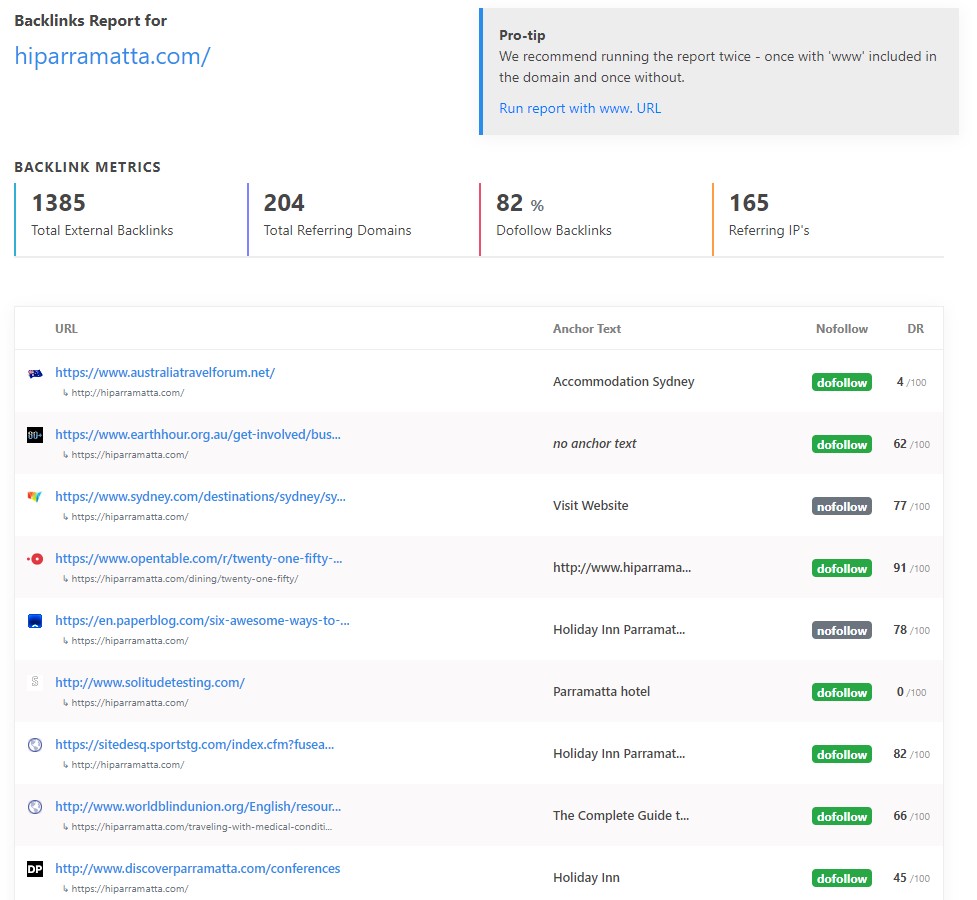The height and width of the screenshot is (900, 977).
Task: Click the 82 % Dofollow Backlinks metric
Action: click(554, 214)
